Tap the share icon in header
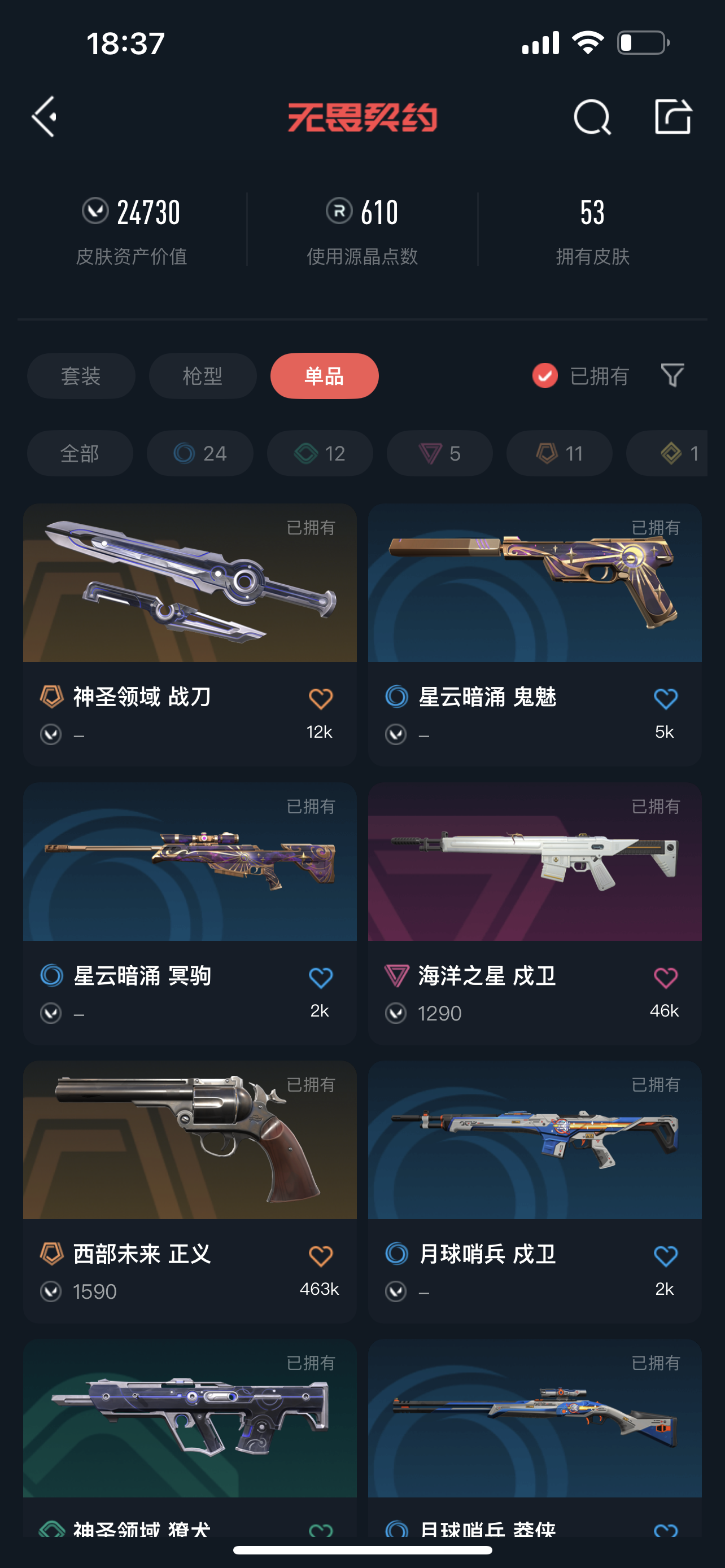Viewport: 725px width, 1568px height. [x=672, y=116]
